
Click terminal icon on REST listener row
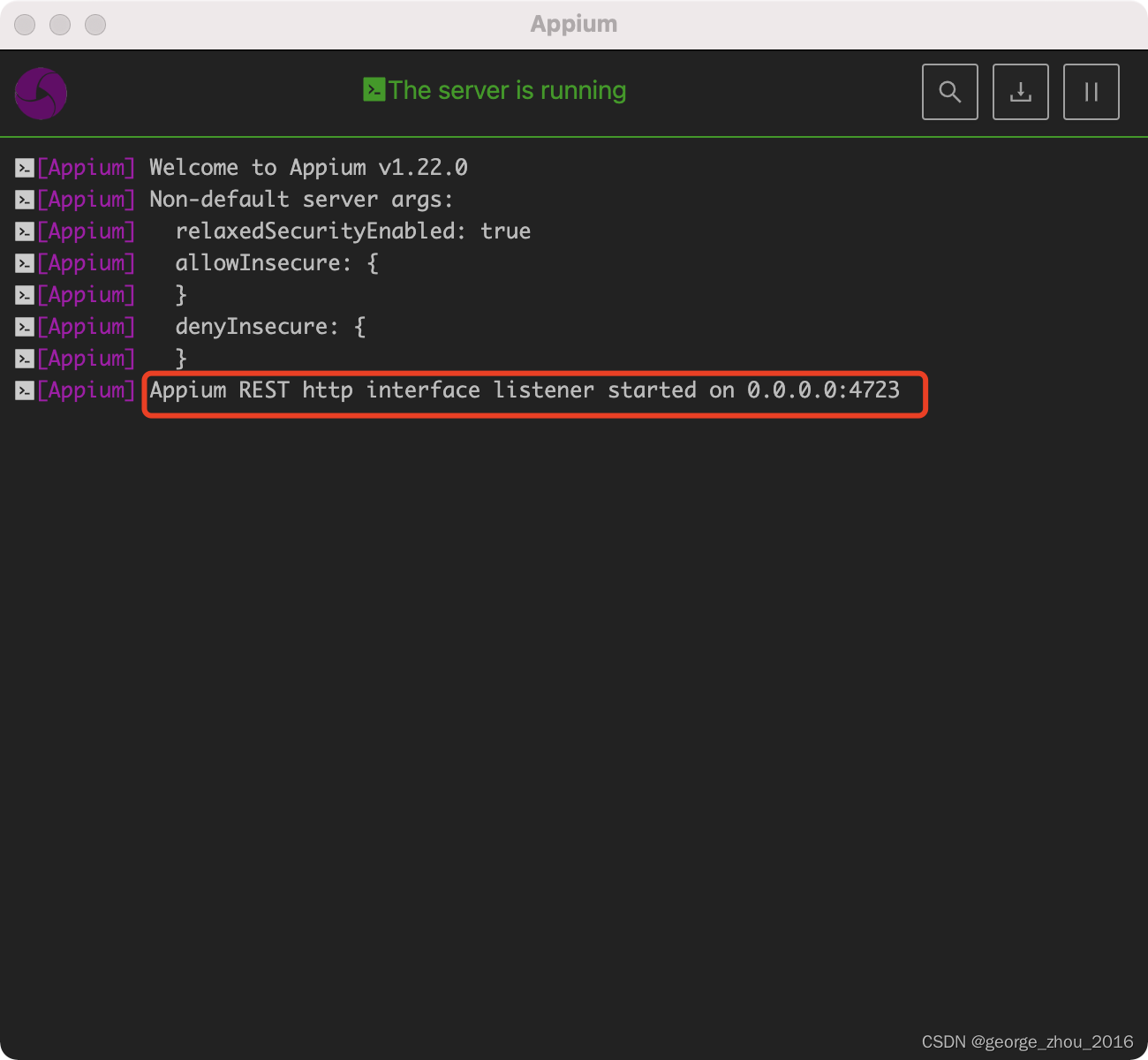point(25,390)
